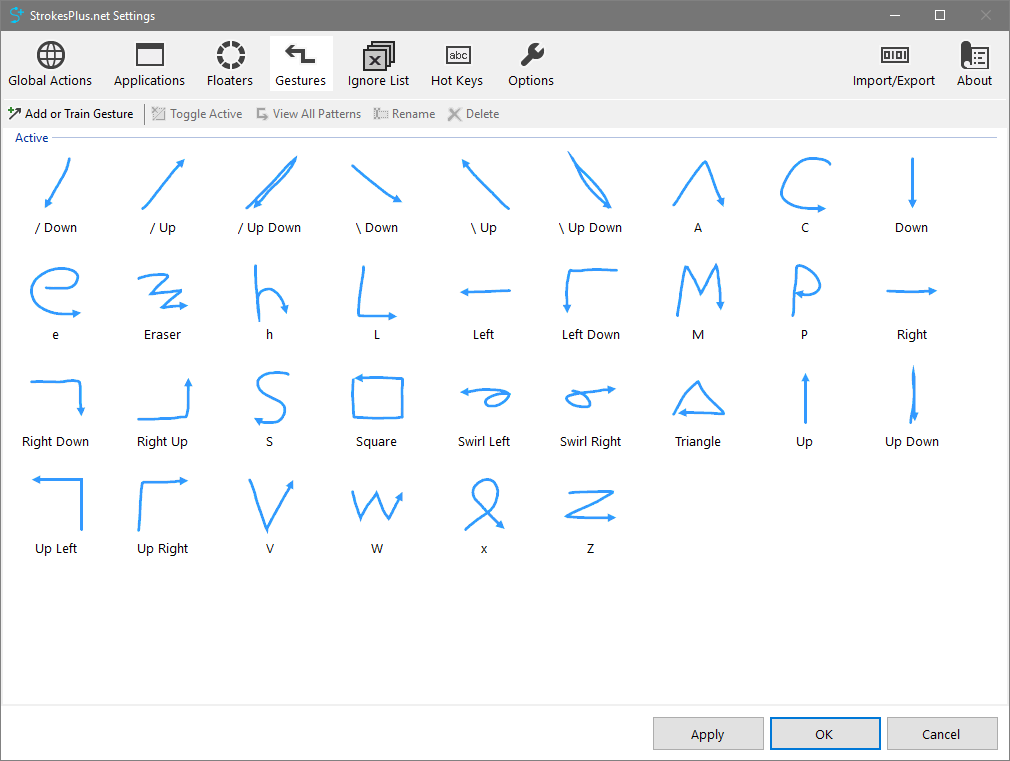This screenshot has width=1010, height=761.
Task: Maximize the StrokesPlus.net Settings window
Action: coord(940,15)
